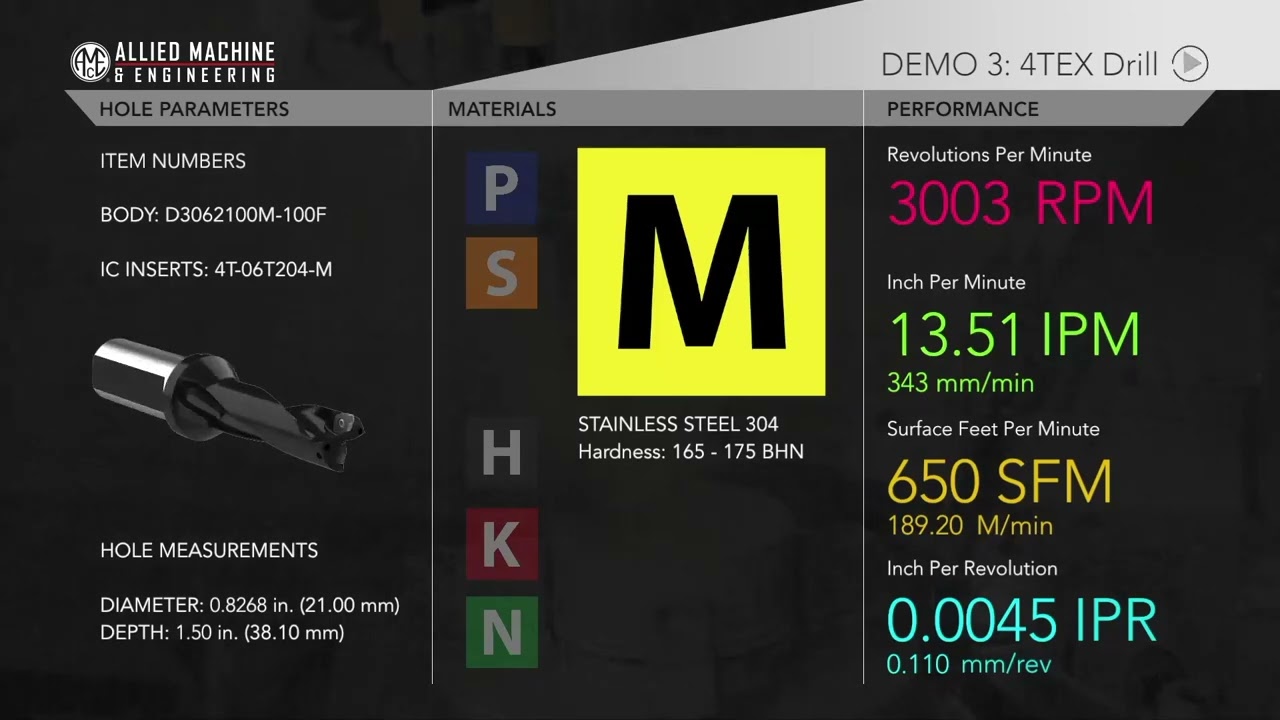Click the MATERIALS header
The width and height of the screenshot is (1280, 720).
[x=502, y=109]
